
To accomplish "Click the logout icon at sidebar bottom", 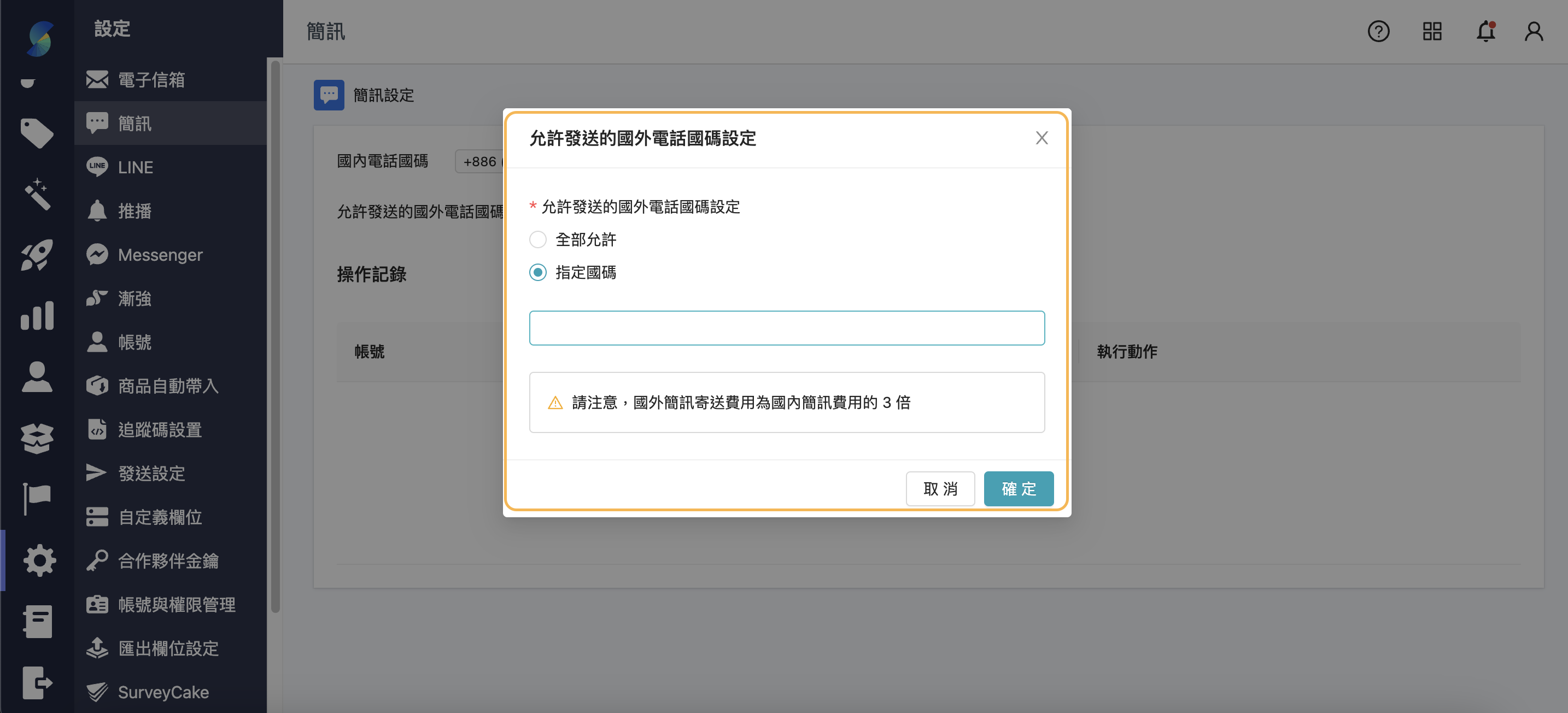I will click(x=37, y=682).
